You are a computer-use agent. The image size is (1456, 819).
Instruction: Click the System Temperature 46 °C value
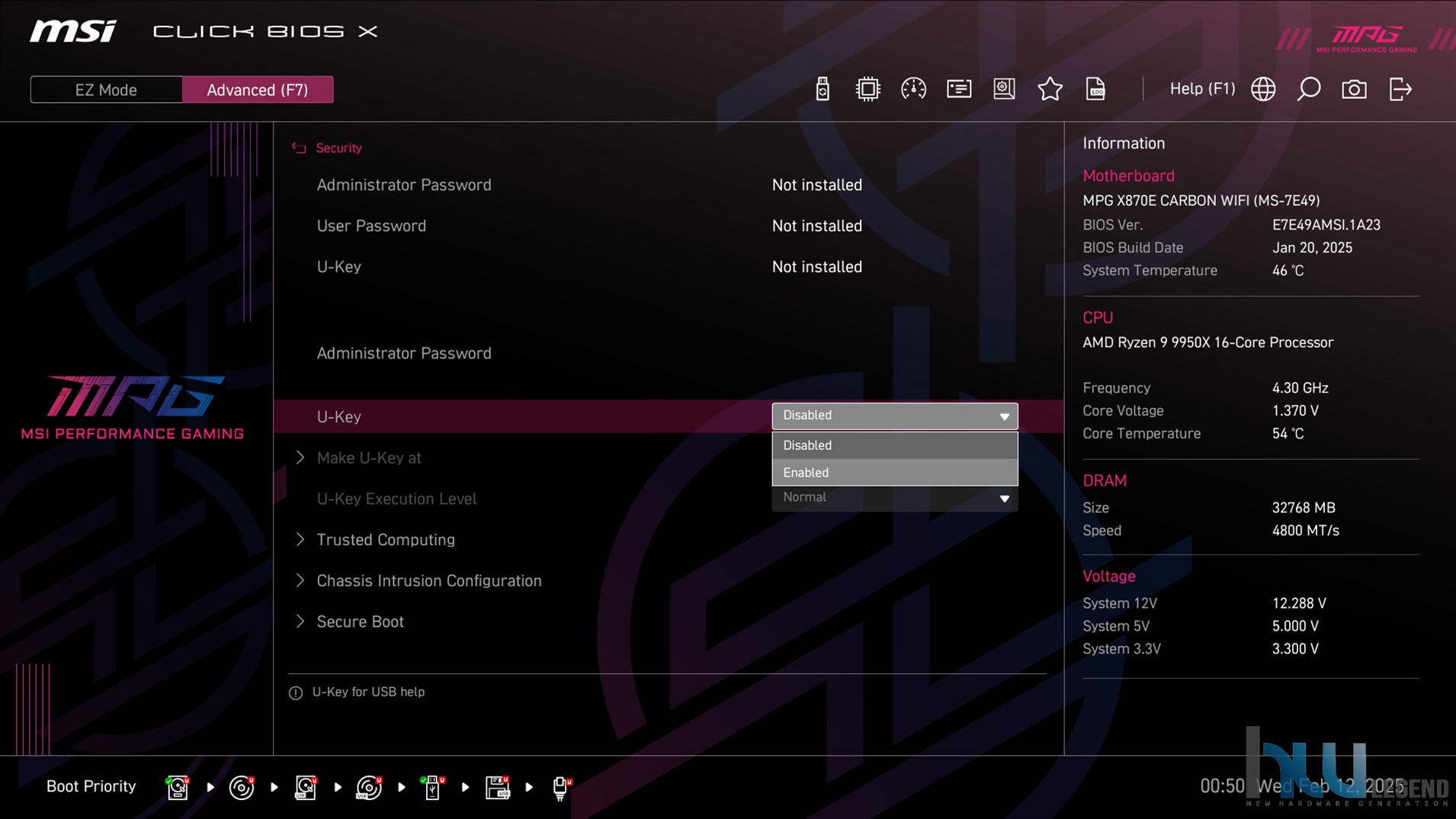pos(1288,271)
